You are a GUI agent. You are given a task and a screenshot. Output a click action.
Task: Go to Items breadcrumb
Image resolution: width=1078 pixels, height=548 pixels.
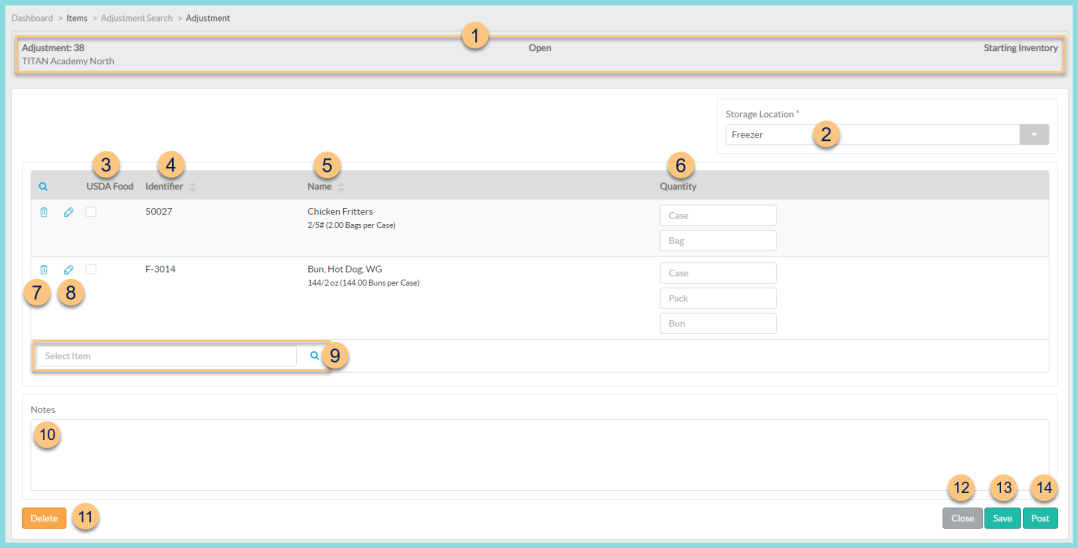[x=77, y=18]
